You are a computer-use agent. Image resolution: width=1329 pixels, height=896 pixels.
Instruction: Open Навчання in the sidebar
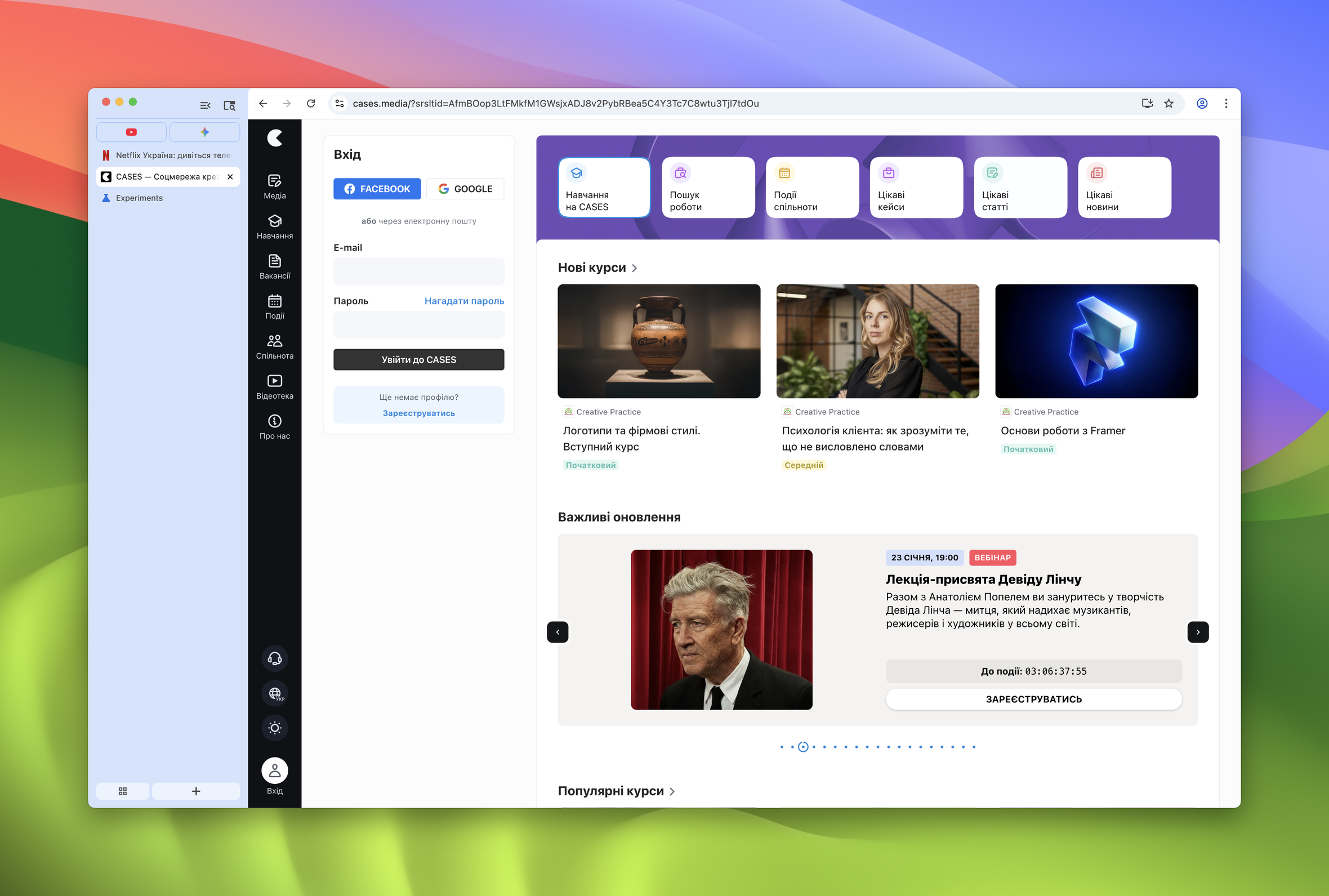coord(274,226)
